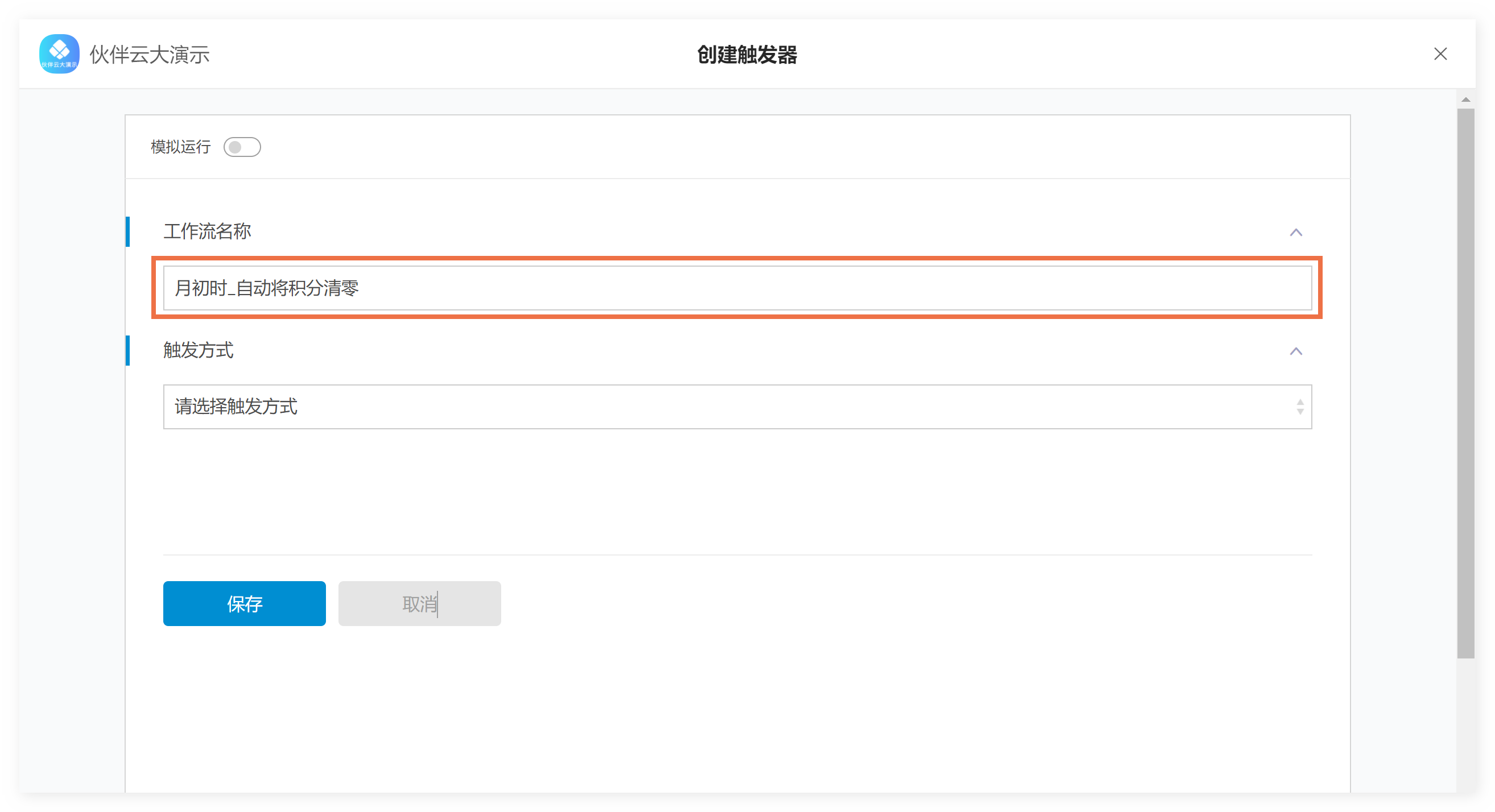Click the blue marker beside 工作流名称
The image size is (1495, 812).
127,231
